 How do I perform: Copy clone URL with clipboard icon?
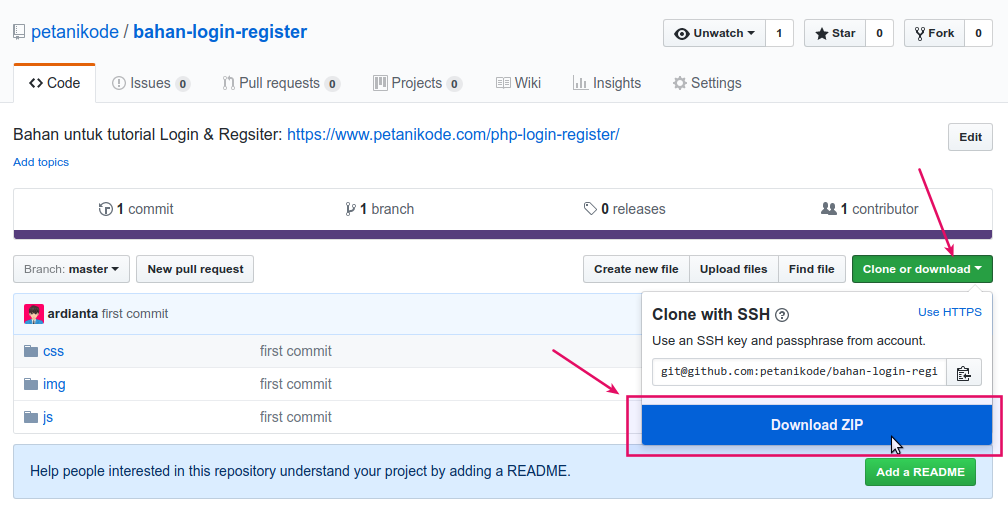963,373
